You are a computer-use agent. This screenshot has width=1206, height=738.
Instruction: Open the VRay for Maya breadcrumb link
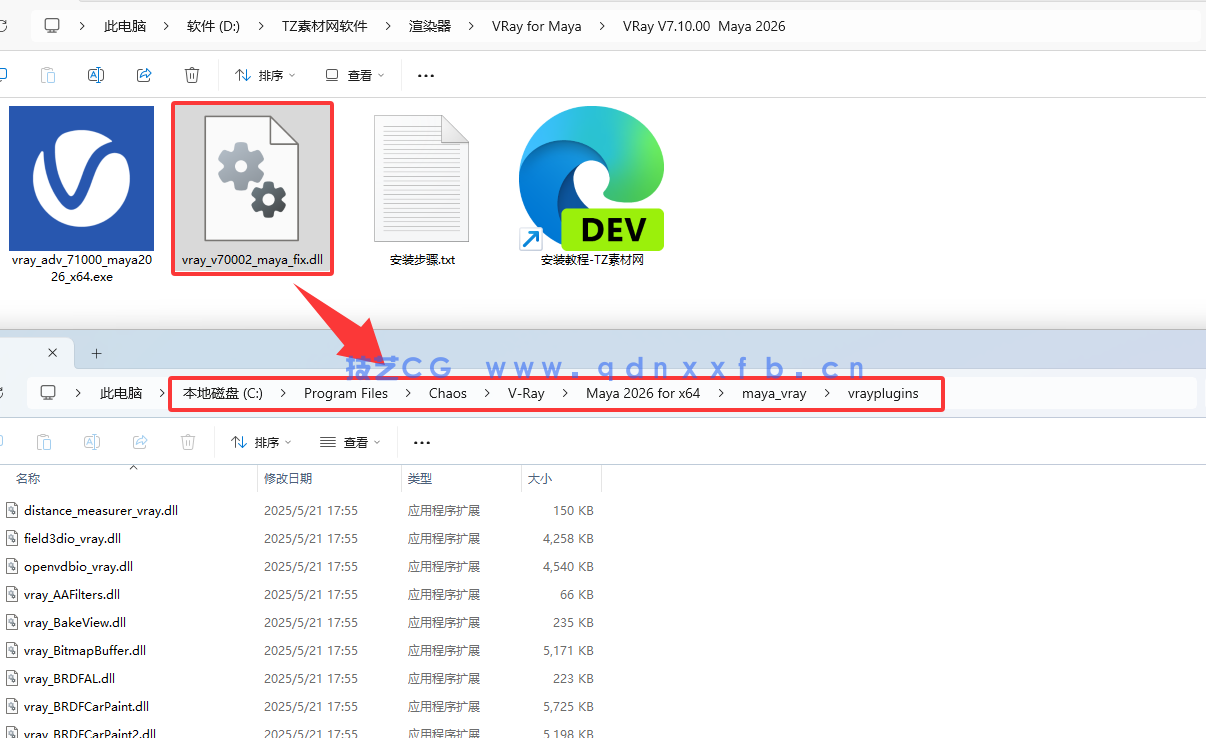(536, 26)
